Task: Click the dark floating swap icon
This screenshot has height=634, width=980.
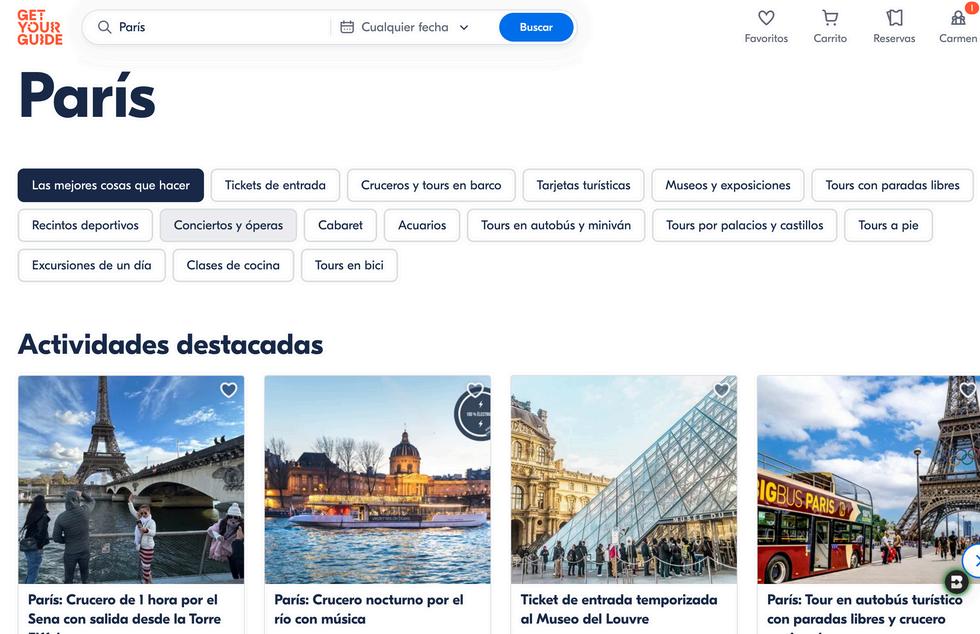Action: [x=956, y=582]
